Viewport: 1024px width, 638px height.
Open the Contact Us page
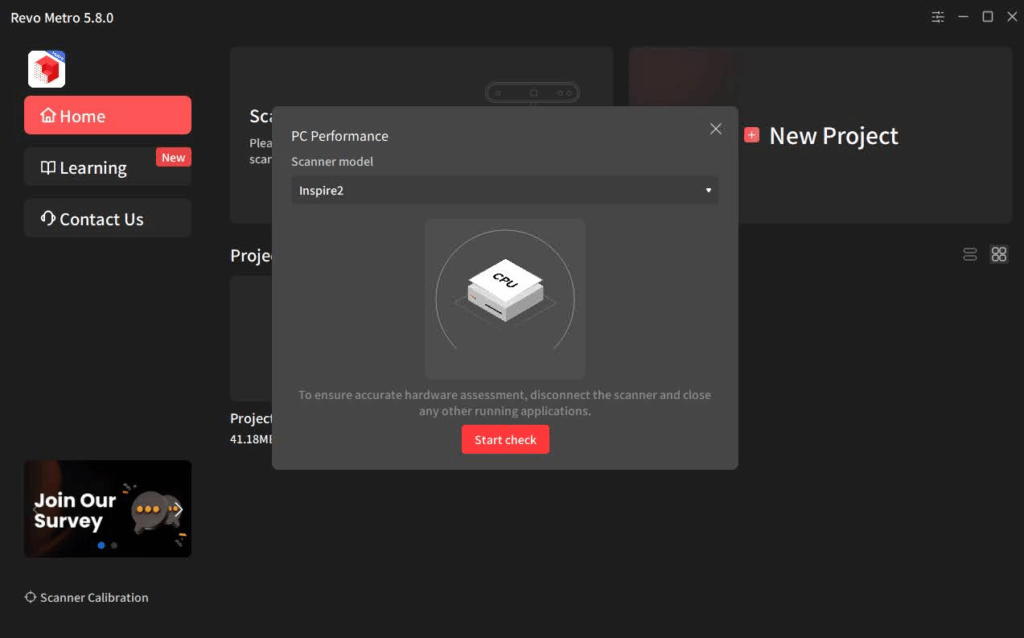[x=107, y=219]
